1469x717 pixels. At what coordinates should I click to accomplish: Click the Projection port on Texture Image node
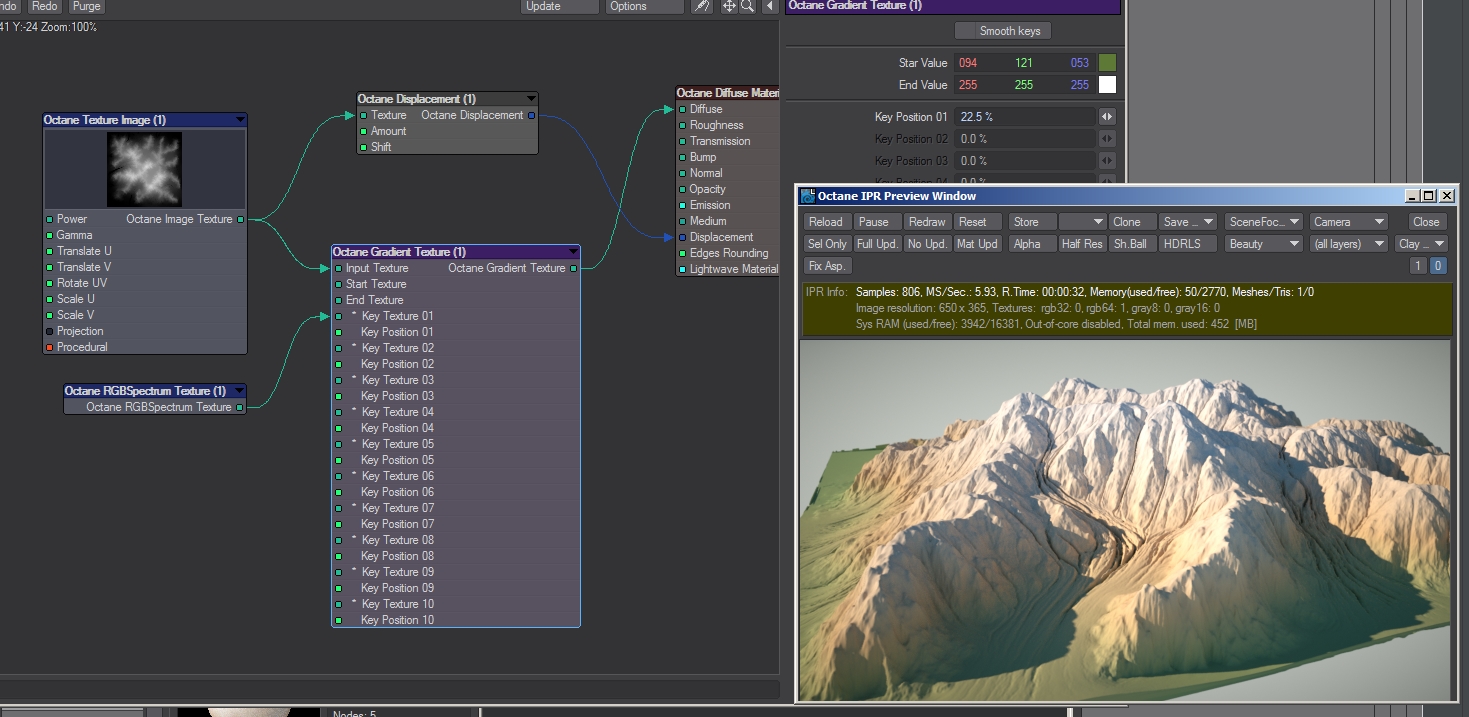49,331
